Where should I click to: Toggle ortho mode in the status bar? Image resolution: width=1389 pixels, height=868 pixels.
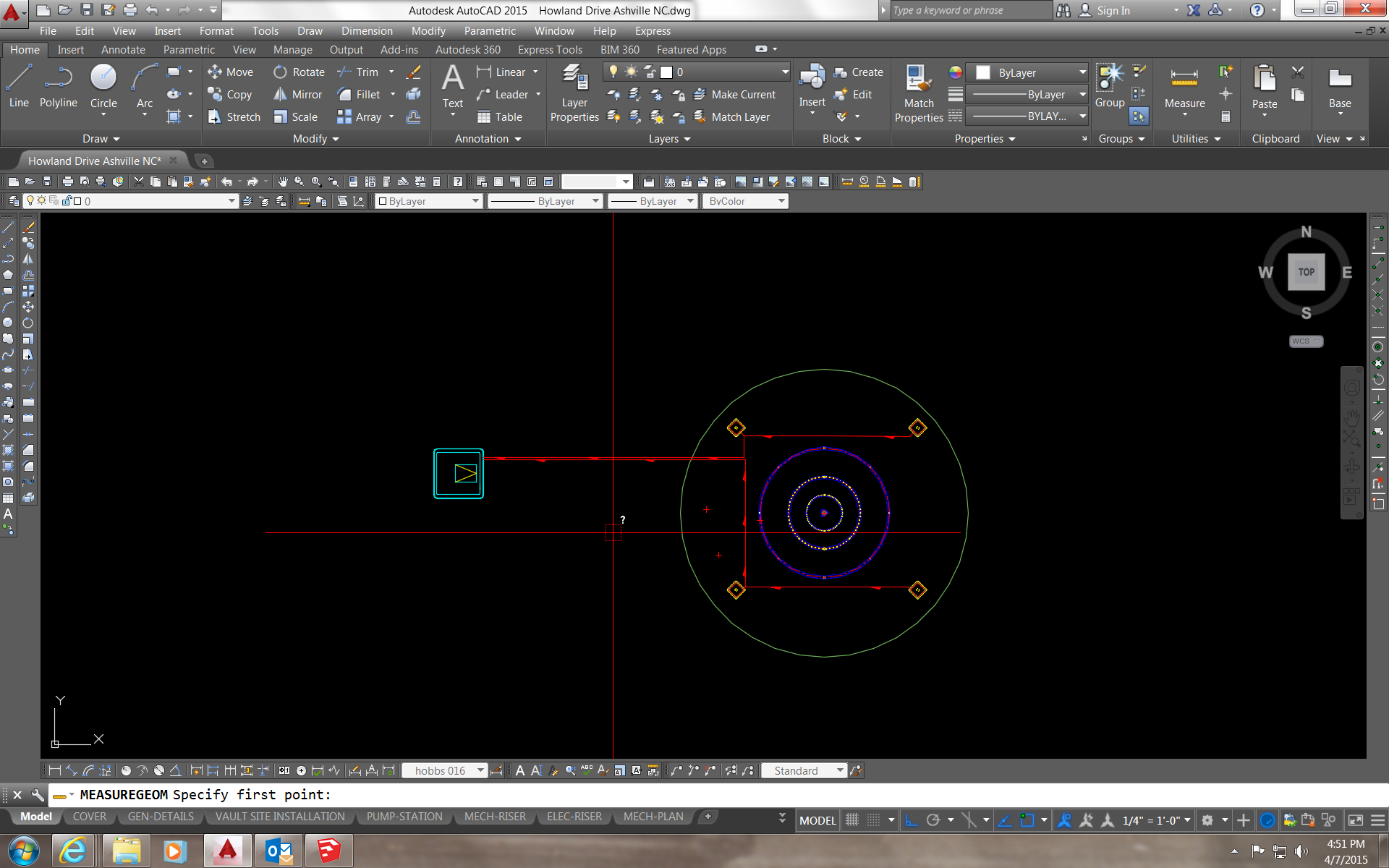click(x=911, y=820)
